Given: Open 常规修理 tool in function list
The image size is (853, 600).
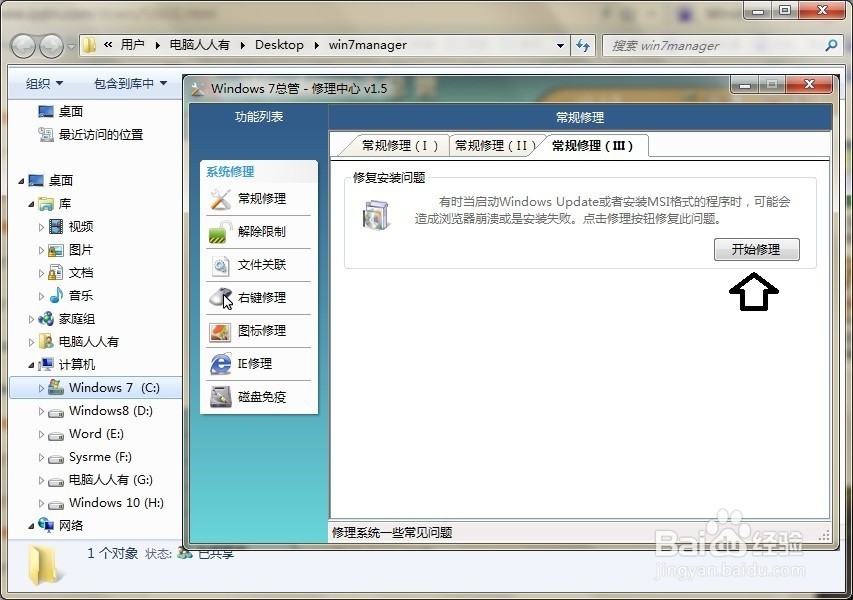Looking at the screenshot, I should pyautogui.click(x=259, y=199).
